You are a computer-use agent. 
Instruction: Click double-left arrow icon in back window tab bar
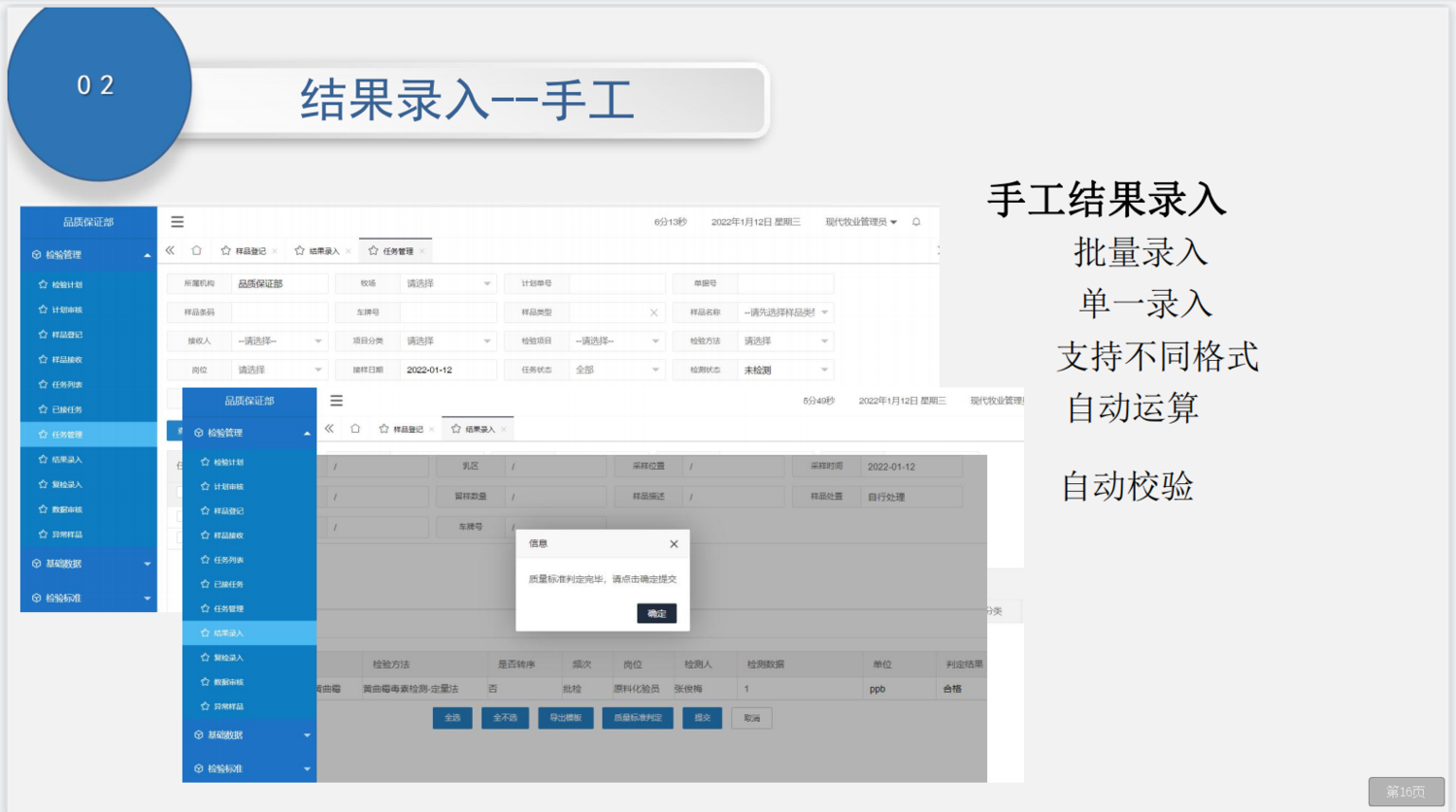(x=170, y=250)
